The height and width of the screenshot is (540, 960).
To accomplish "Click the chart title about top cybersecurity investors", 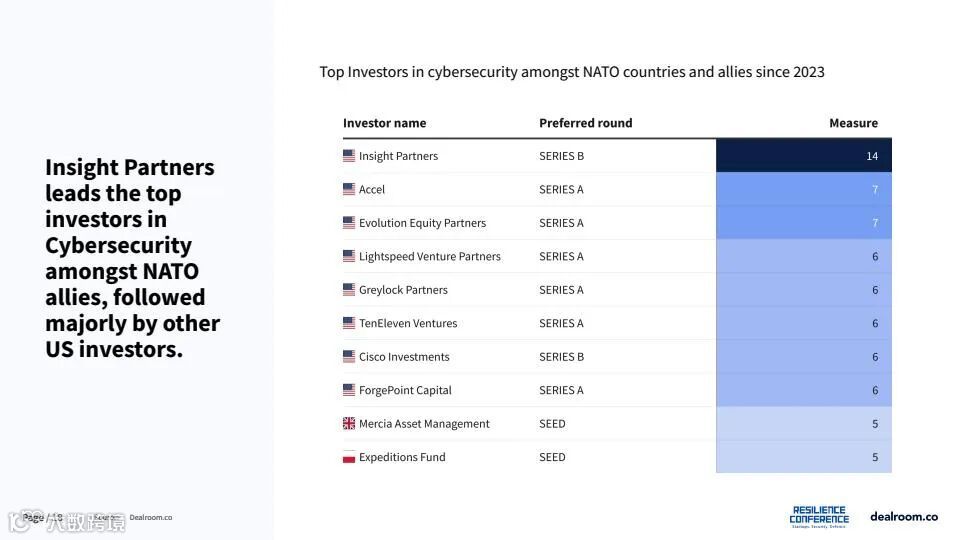I will pos(572,72).
